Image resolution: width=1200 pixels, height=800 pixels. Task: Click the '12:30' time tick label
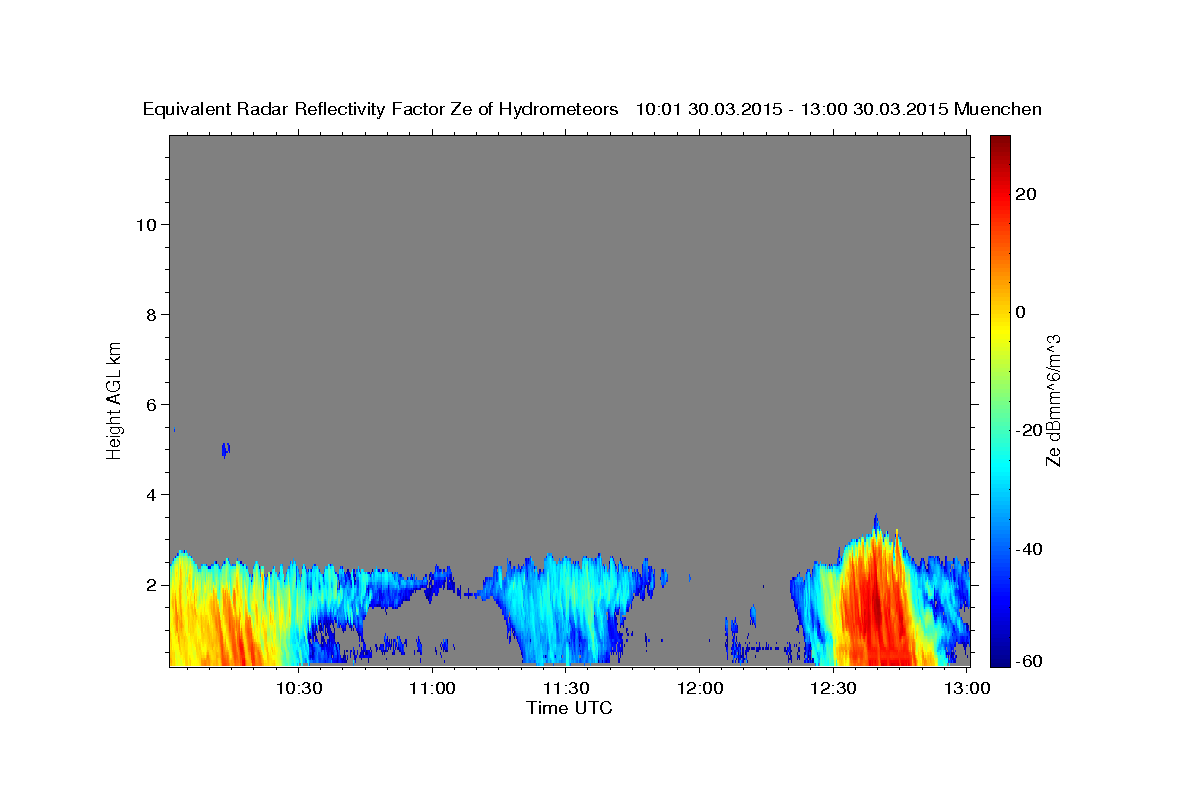tap(833, 688)
